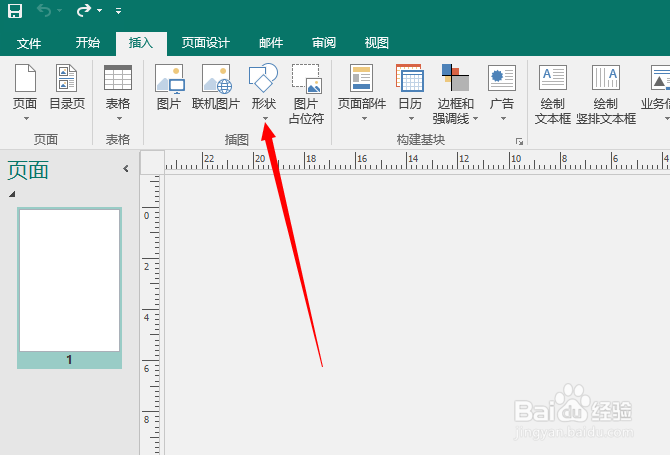Open 构建基块 group dialog launcher
Screen dimensions: 670x455
(x=519, y=141)
